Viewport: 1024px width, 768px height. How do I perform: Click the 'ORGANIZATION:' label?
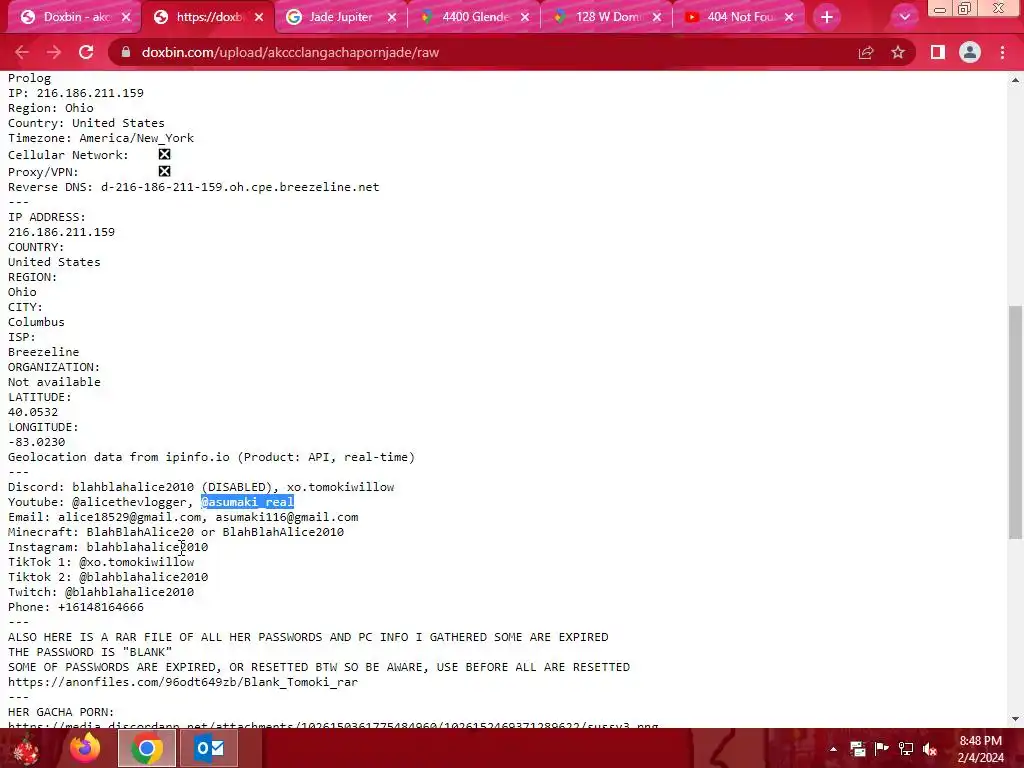pyautogui.click(x=54, y=367)
